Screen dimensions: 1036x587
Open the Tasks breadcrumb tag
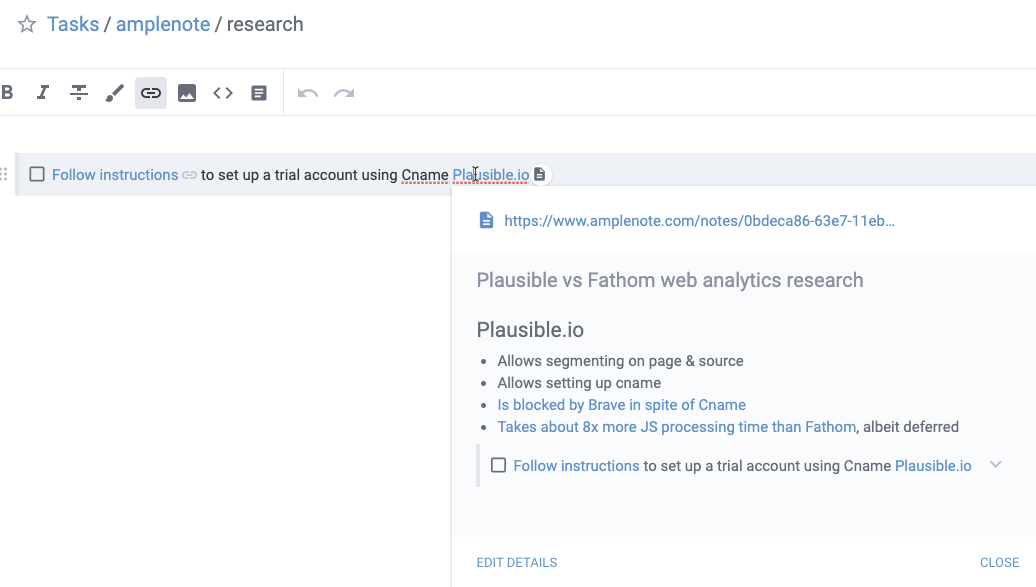[x=73, y=24]
